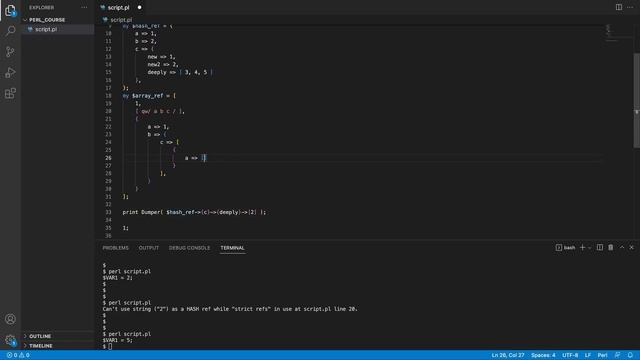This screenshot has width=640, height=360.
Task: Click line number 18 in the gutter
Action: [x=108, y=96]
